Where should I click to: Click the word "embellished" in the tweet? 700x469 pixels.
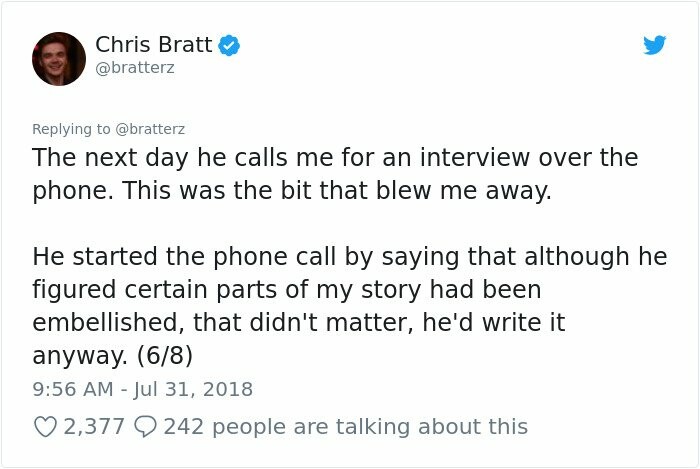pos(106,324)
